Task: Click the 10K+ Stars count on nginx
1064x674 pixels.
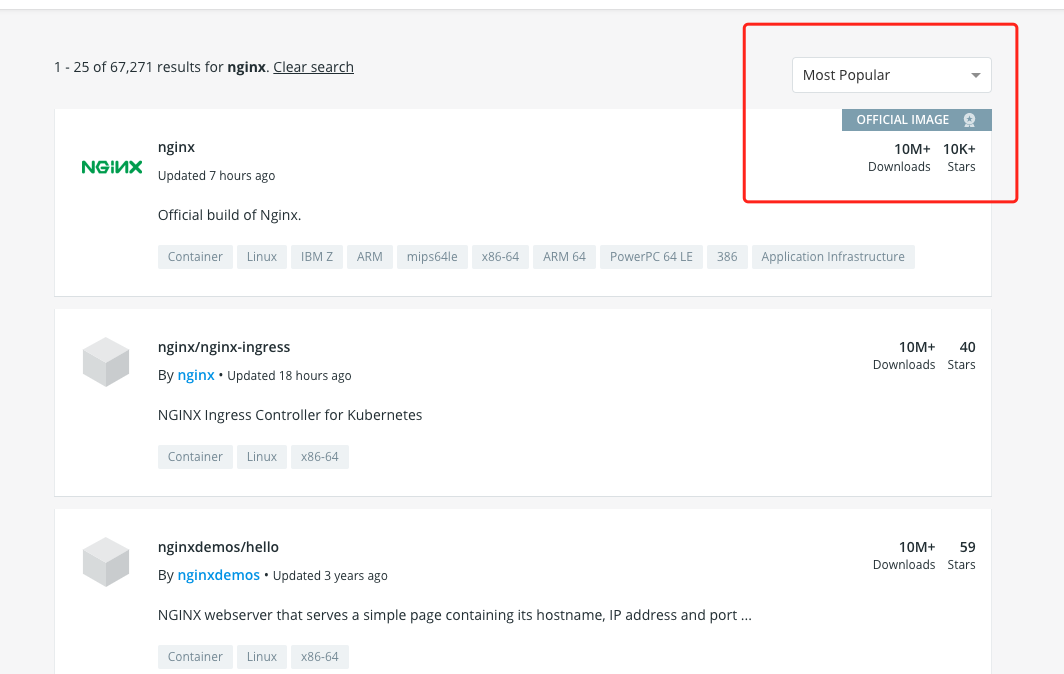Action: [960, 157]
